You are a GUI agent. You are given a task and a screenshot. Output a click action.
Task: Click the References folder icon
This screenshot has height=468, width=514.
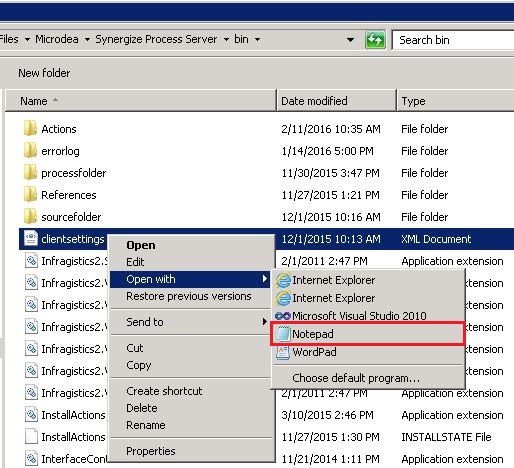tap(30, 195)
